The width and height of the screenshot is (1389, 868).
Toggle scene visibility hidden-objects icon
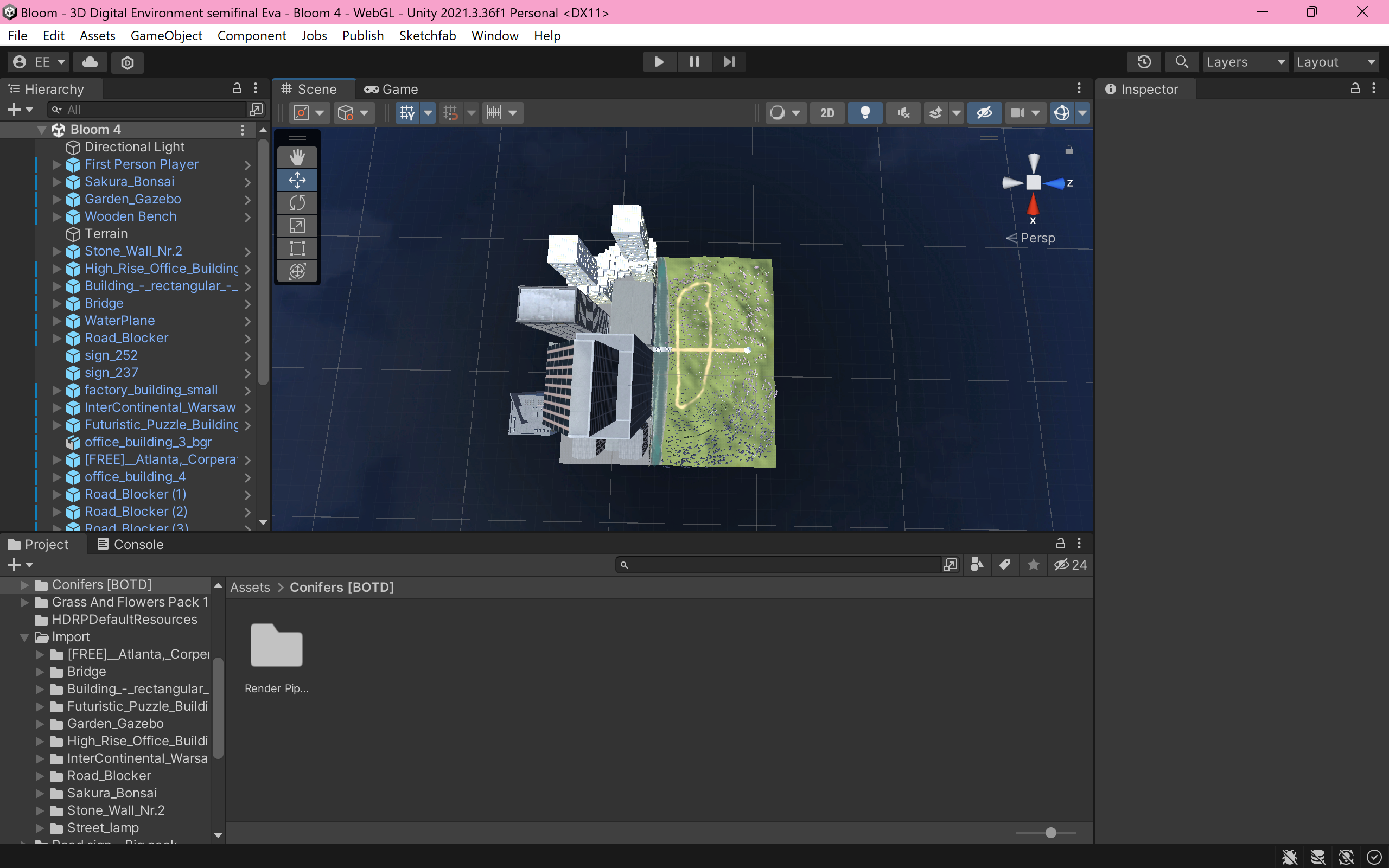(984, 112)
